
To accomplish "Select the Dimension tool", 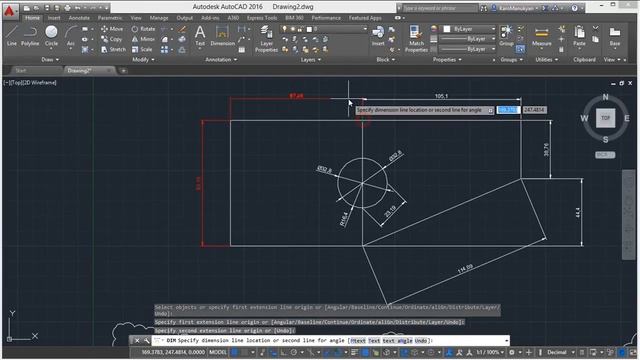I will tap(222, 36).
